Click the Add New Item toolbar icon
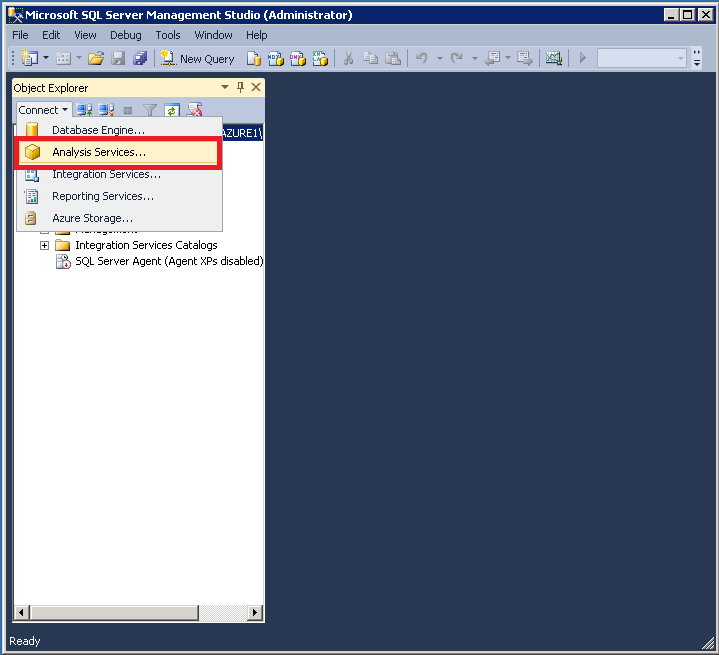719x655 pixels. [63, 58]
